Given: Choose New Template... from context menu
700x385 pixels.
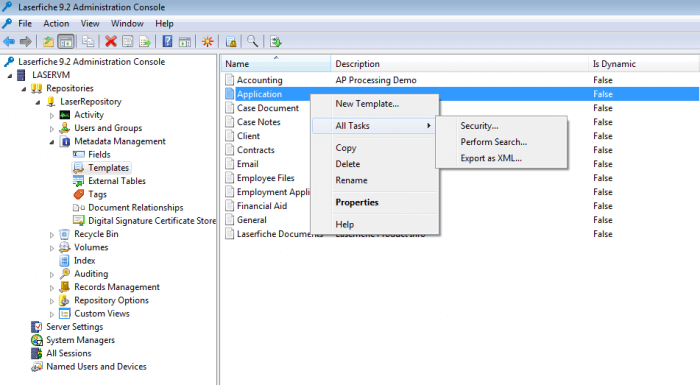Looking at the screenshot, I should 375,104.
